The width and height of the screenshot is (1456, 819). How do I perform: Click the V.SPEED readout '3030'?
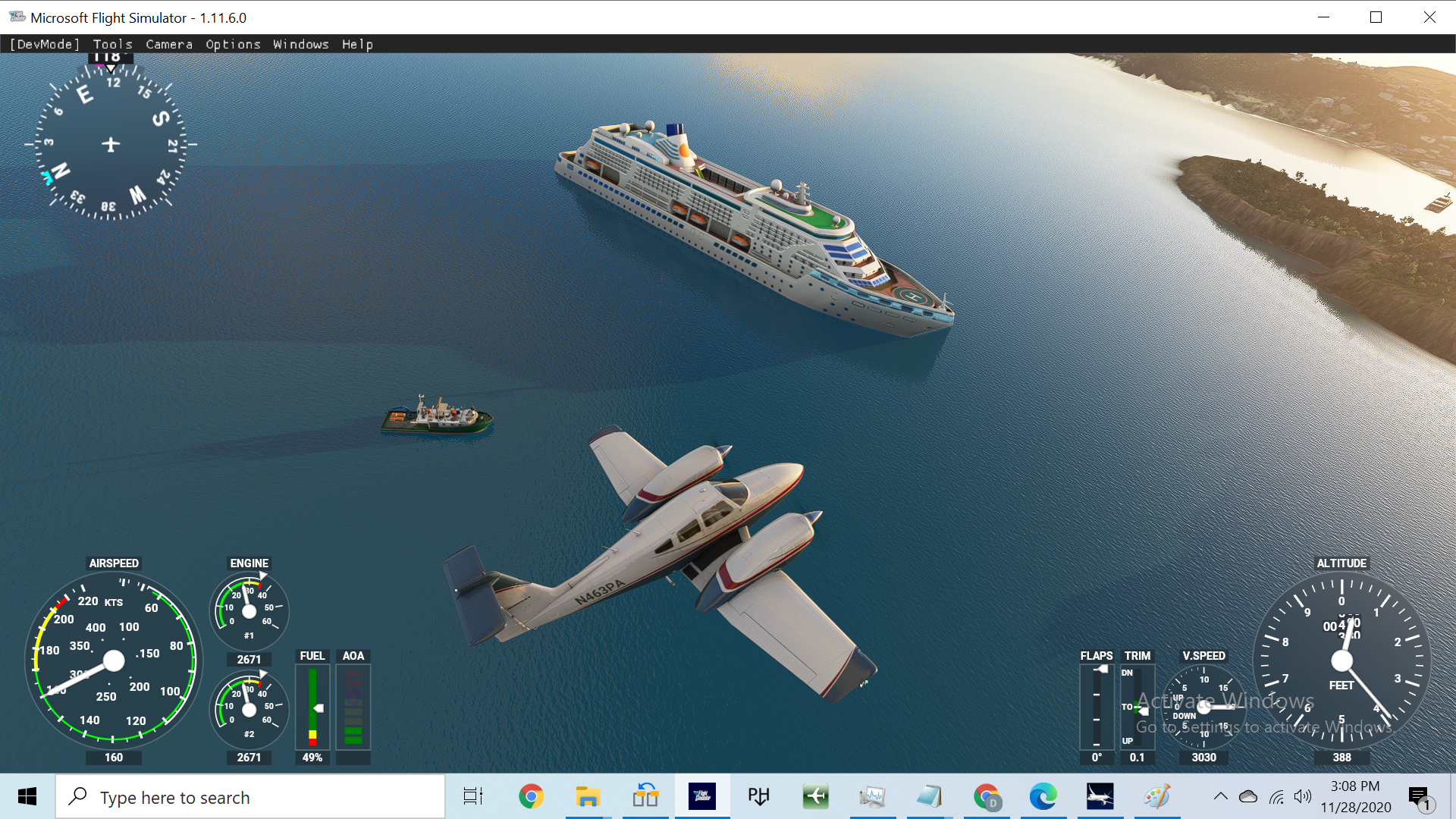(1203, 758)
